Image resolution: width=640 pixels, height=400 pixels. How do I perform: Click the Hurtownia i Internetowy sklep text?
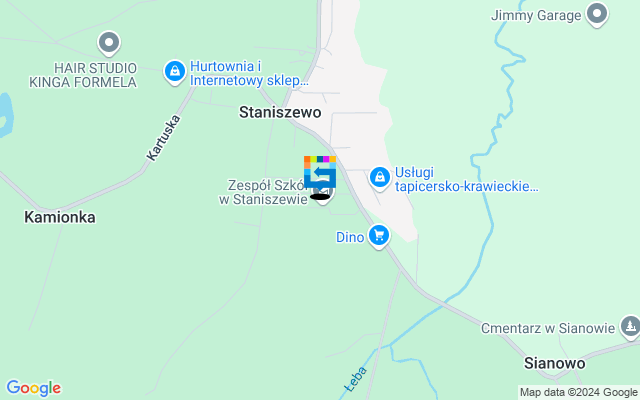(x=249, y=73)
